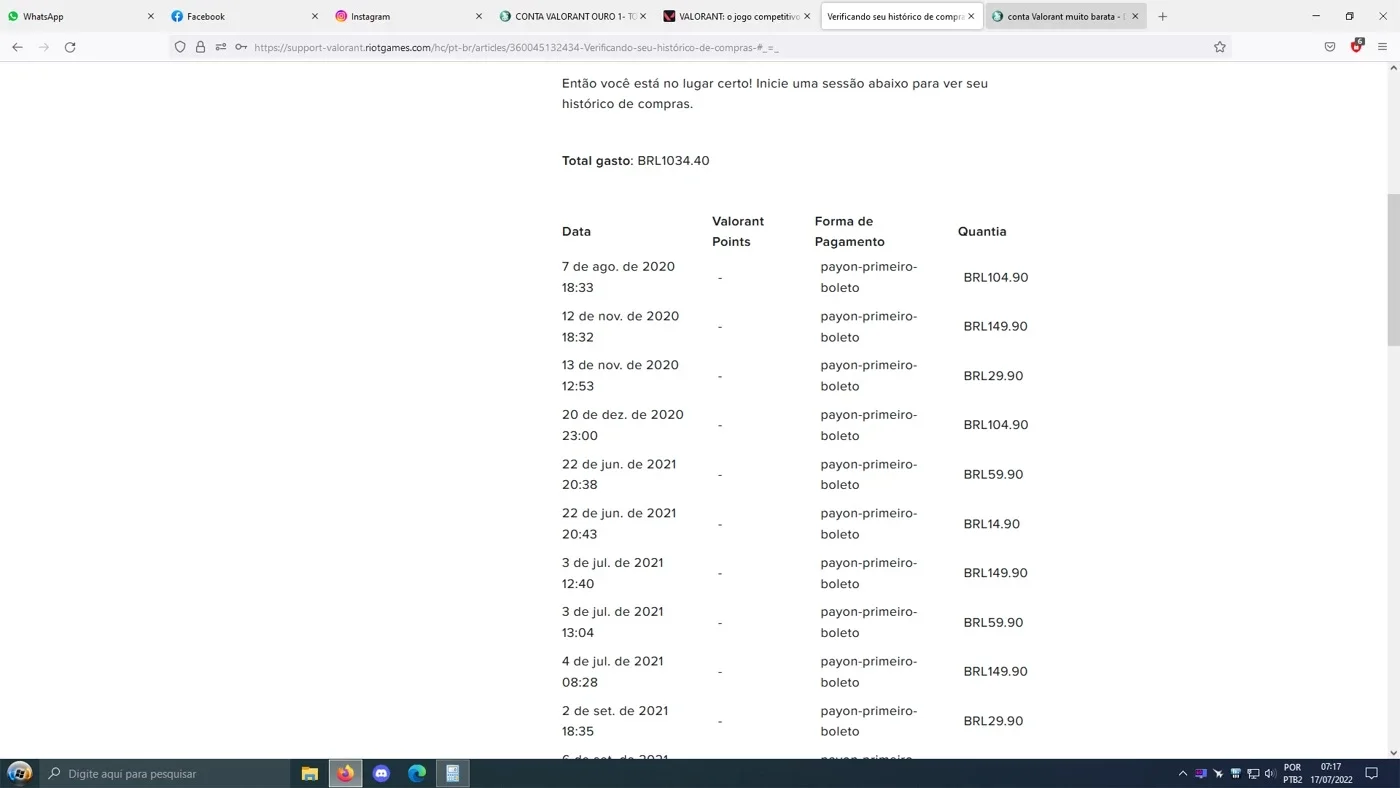
Task: Click the taskbar search box
Action: [165, 773]
